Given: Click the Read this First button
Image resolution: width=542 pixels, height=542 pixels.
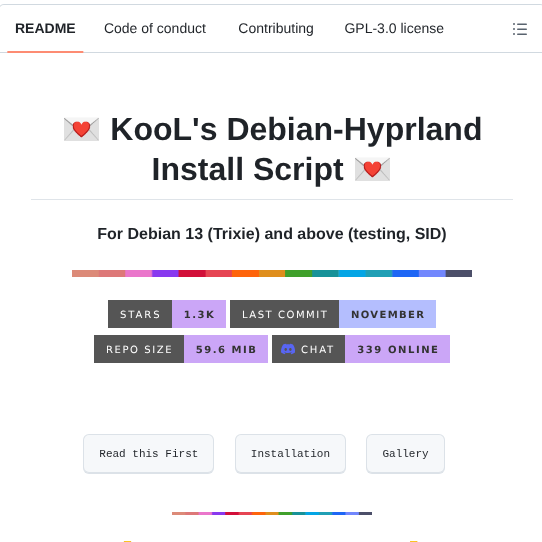Looking at the screenshot, I should point(148,454).
